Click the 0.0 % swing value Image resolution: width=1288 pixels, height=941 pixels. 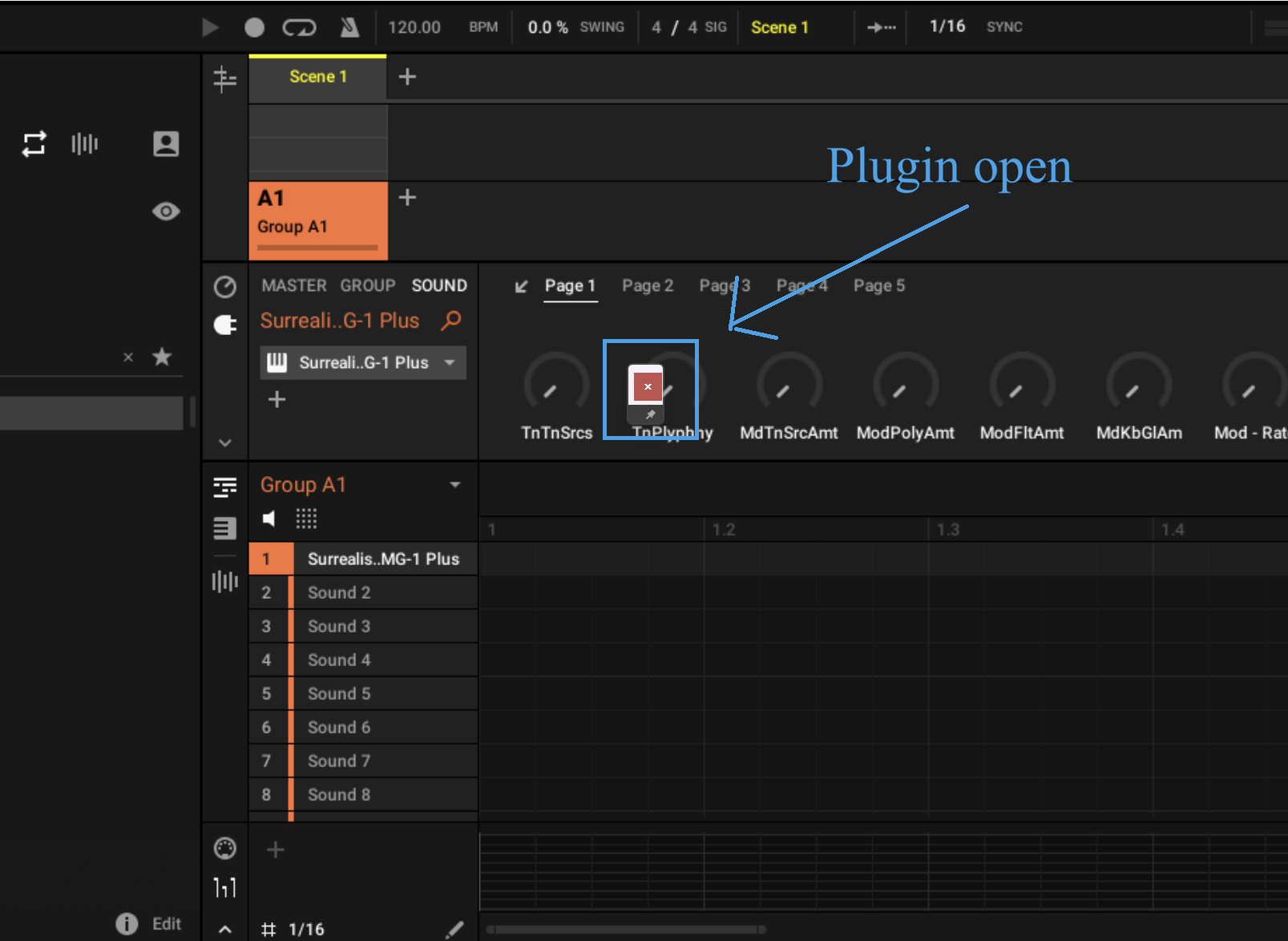[547, 27]
